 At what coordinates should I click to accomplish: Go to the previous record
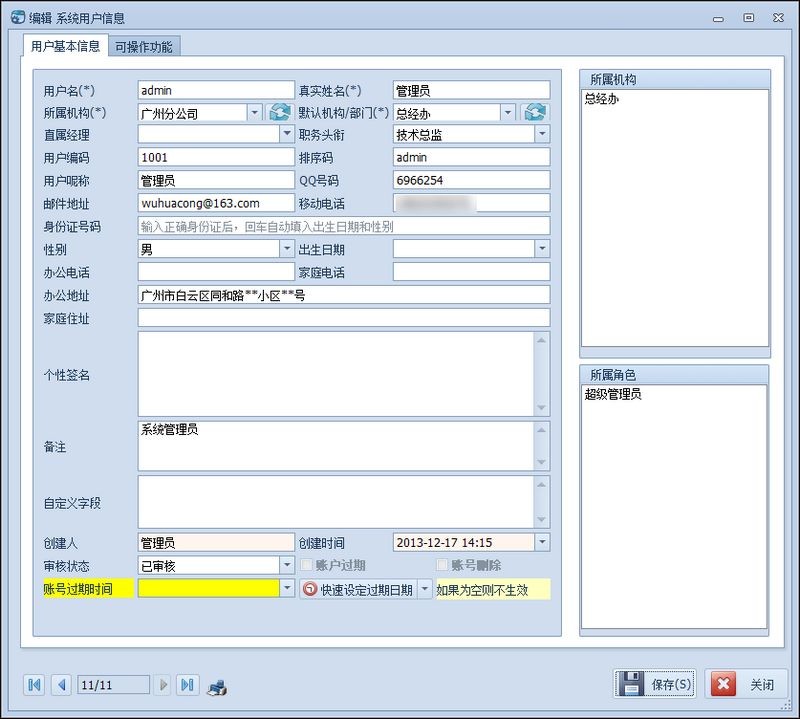coord(62,685)
